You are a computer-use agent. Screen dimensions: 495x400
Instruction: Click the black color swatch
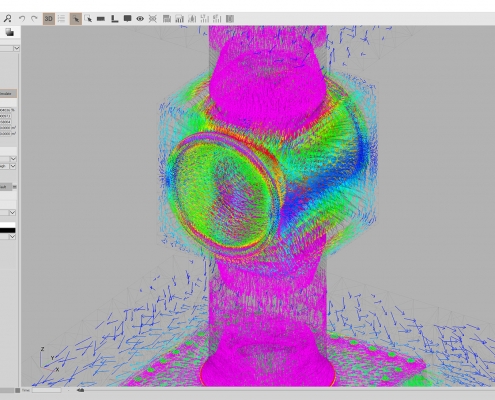(x=8, y=230)
